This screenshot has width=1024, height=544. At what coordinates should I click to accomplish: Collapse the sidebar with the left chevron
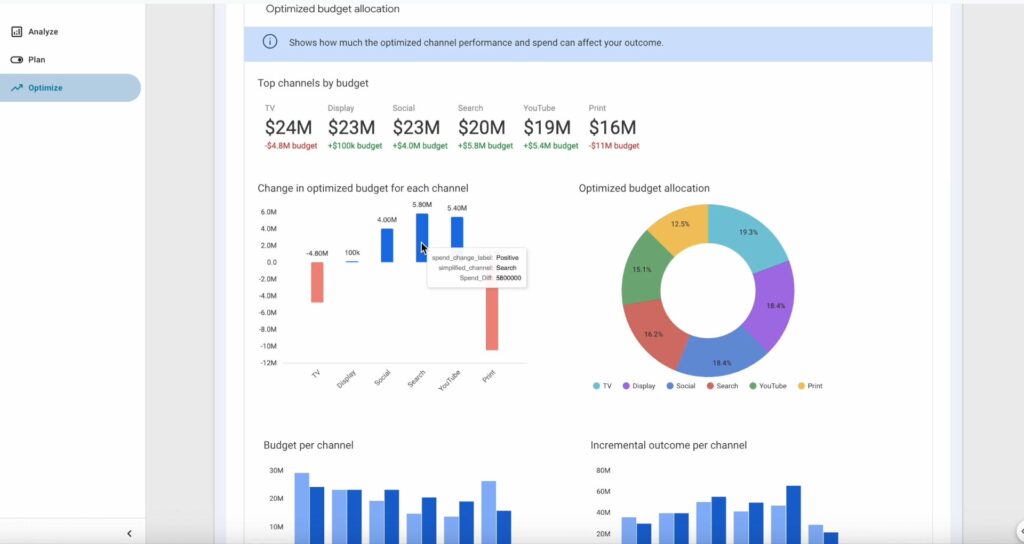click(x=129, y=534)
